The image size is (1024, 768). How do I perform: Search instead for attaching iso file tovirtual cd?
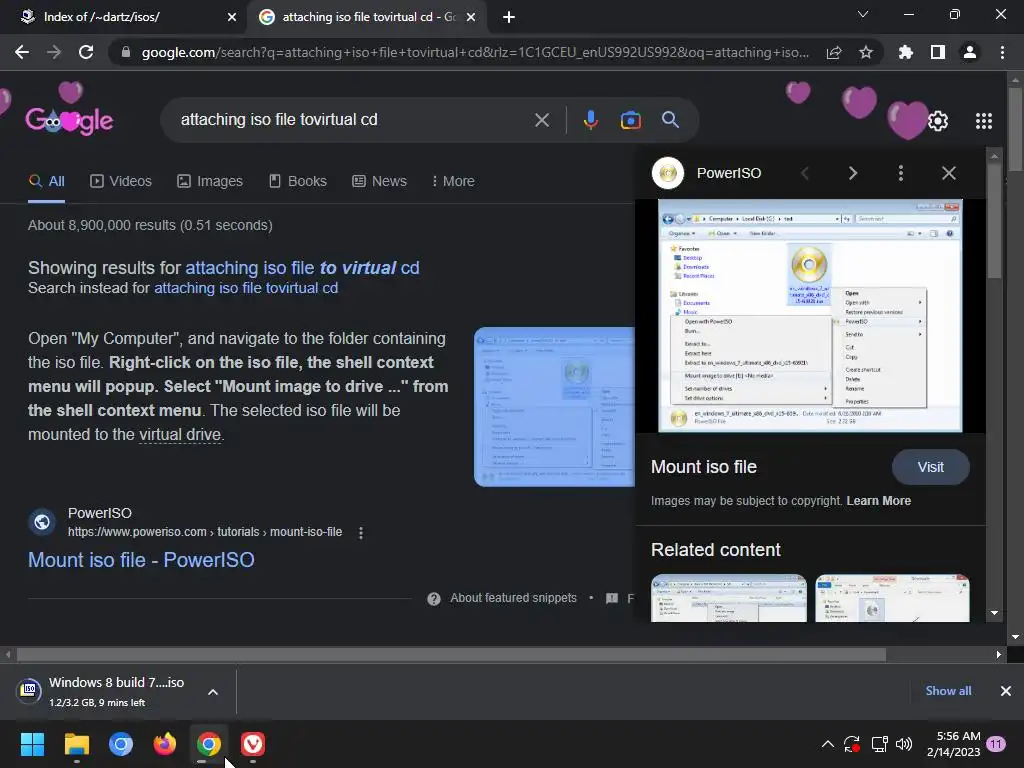[246, 288]
